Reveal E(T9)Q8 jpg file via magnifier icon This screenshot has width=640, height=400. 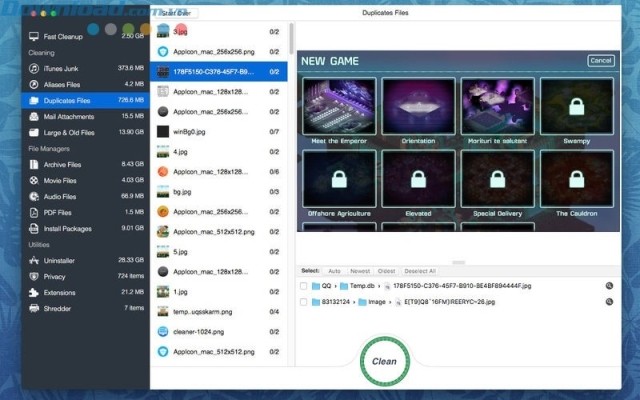[609, 302]
